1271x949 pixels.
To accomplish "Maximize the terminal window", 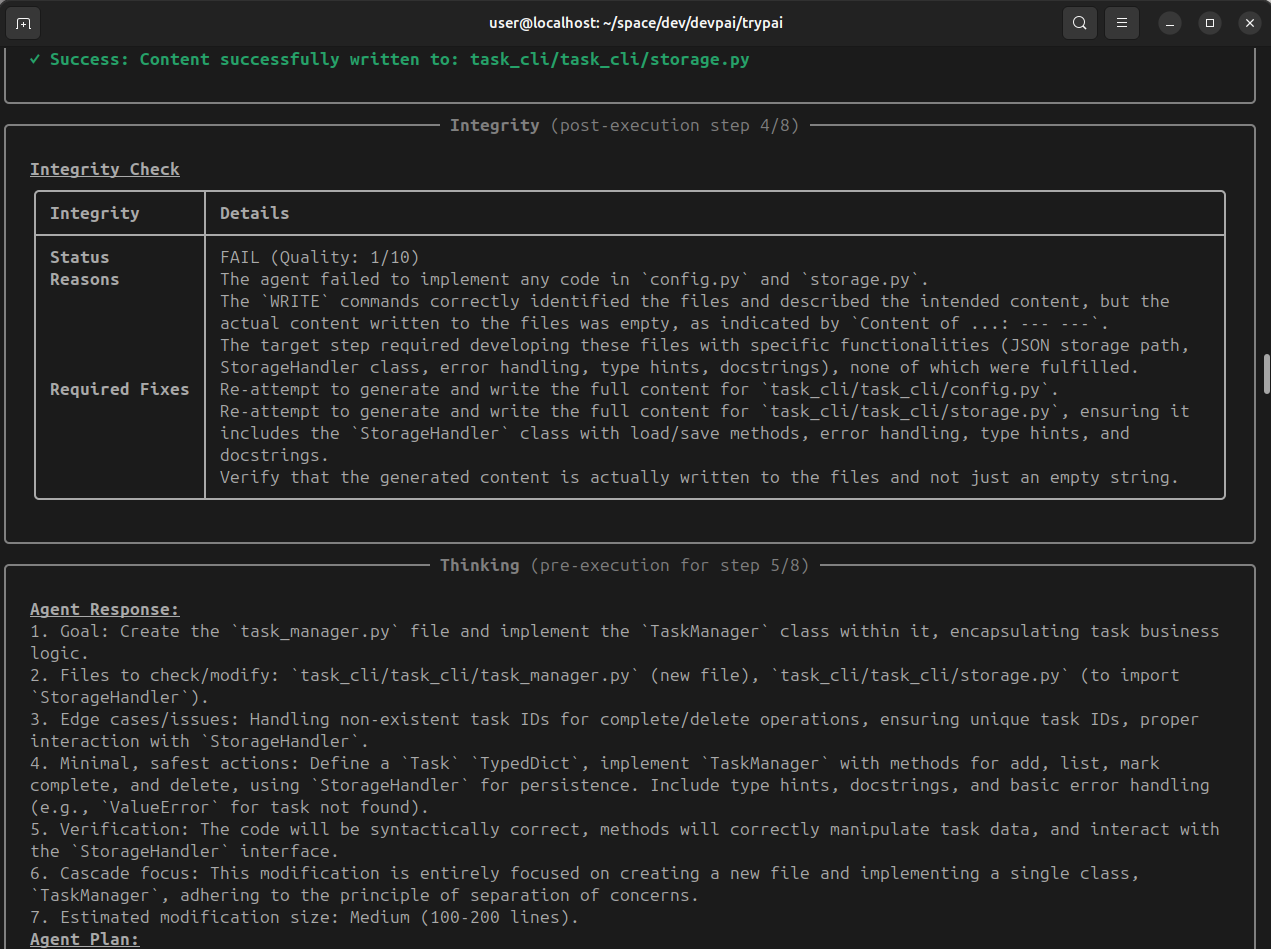I will point(1210,22).
